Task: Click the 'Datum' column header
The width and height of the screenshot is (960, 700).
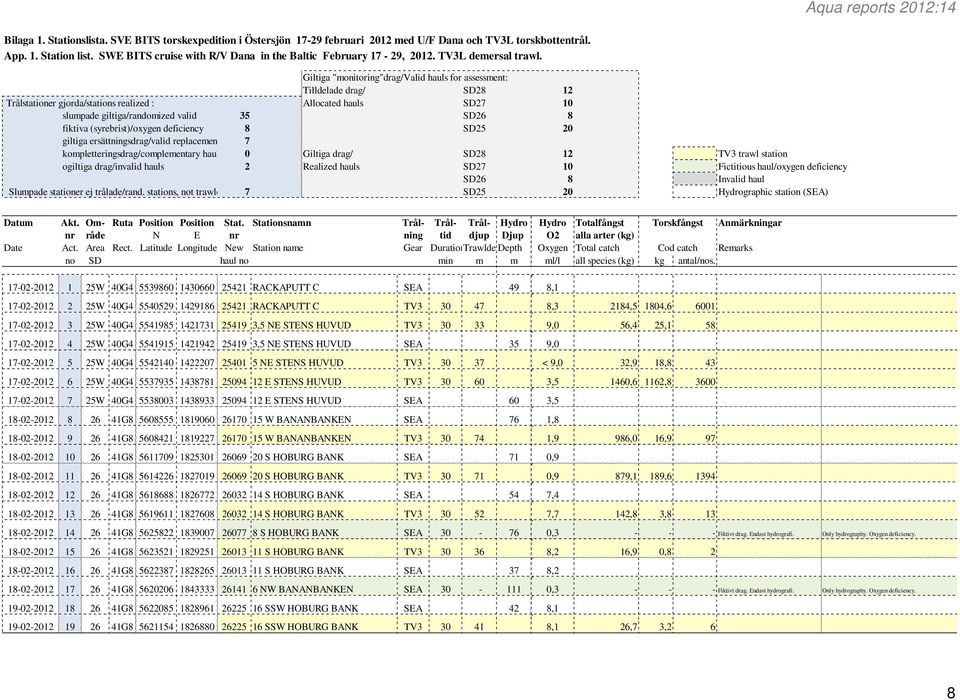Action: click(18, 223)
